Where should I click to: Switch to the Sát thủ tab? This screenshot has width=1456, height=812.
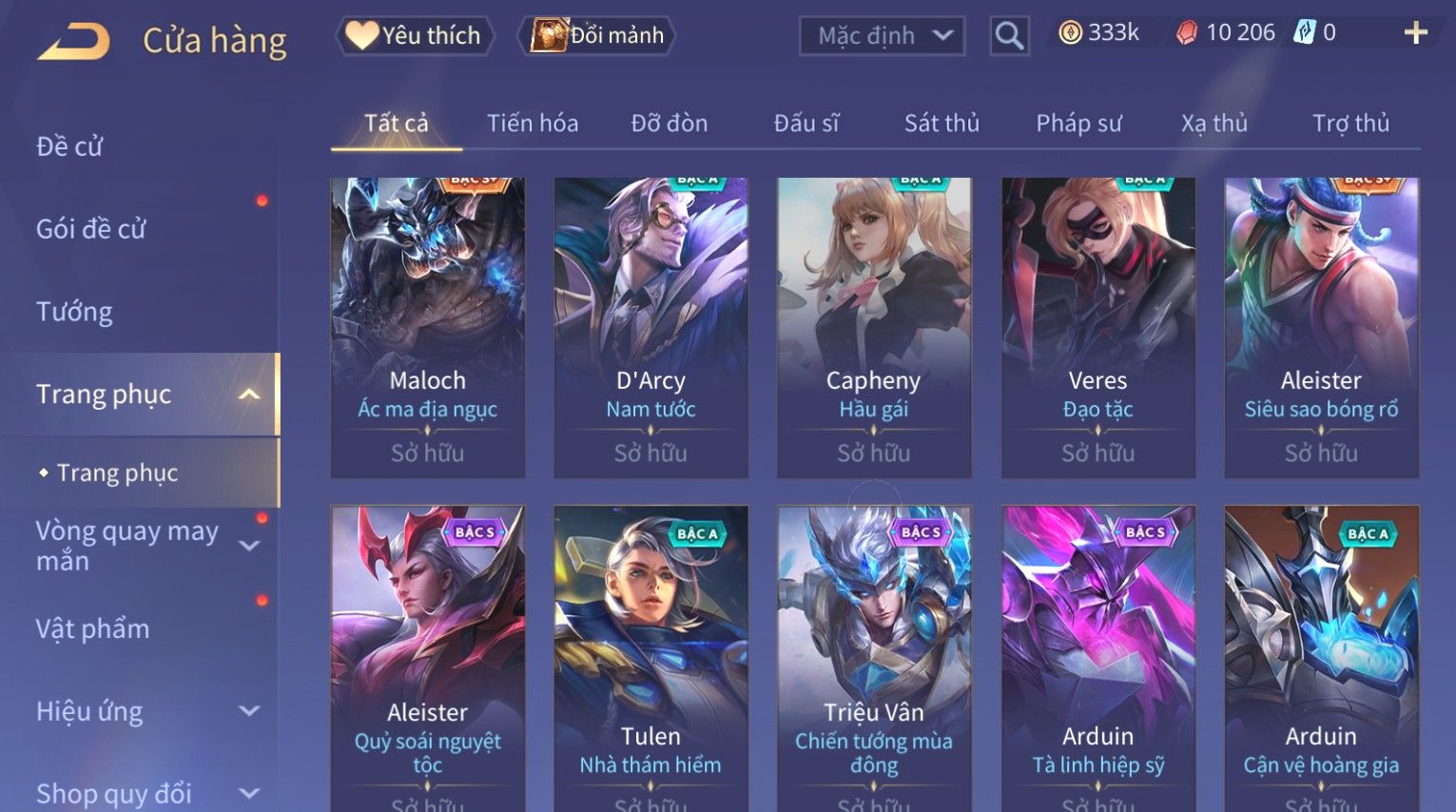click(942, 124)
